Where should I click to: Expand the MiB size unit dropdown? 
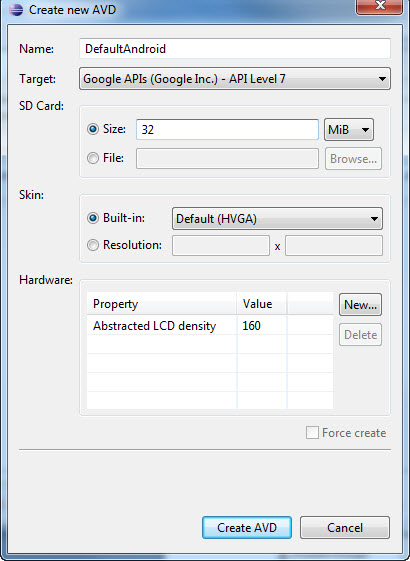click(349, 130)
